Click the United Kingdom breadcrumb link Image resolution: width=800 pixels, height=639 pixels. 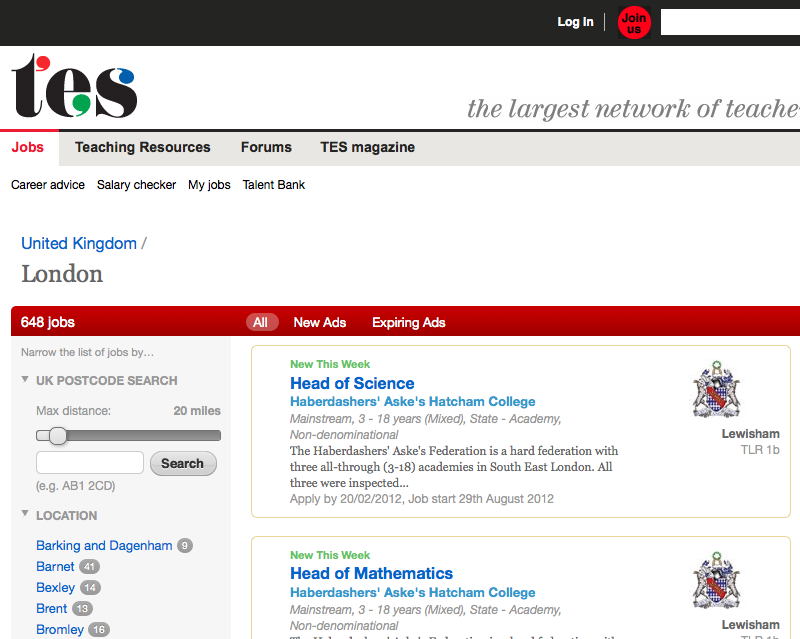tap(79, 243)
